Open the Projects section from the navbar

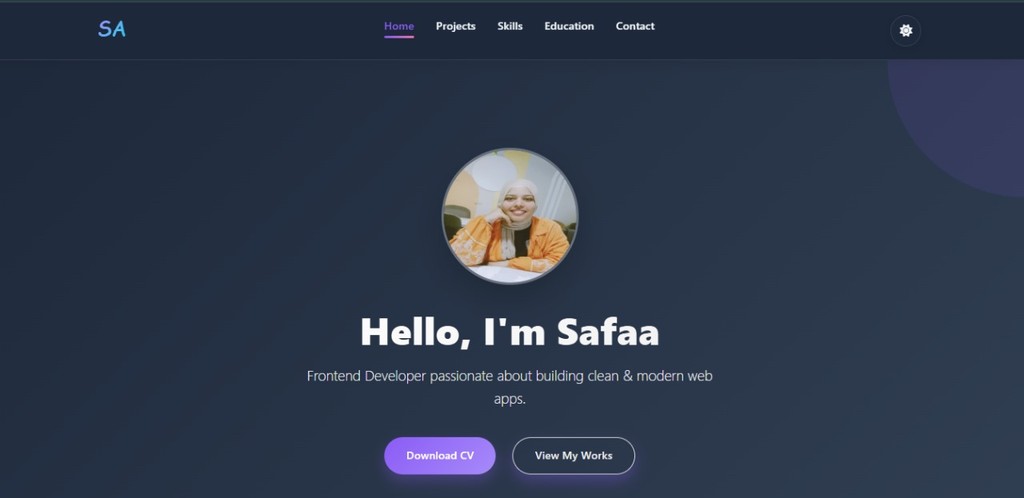pyautogui.click(x=456, y=26)
